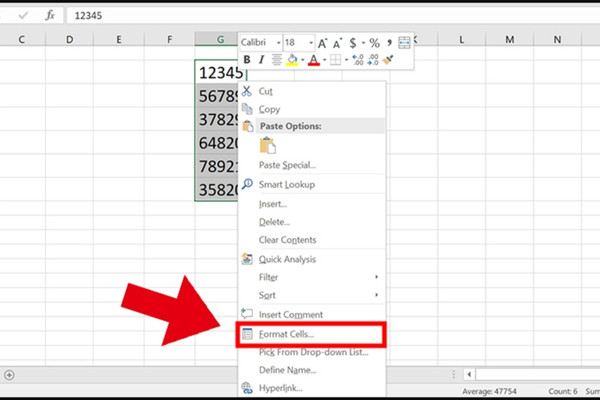Select column G header
Screen dimensions: 600x400
tap(216, 39)
